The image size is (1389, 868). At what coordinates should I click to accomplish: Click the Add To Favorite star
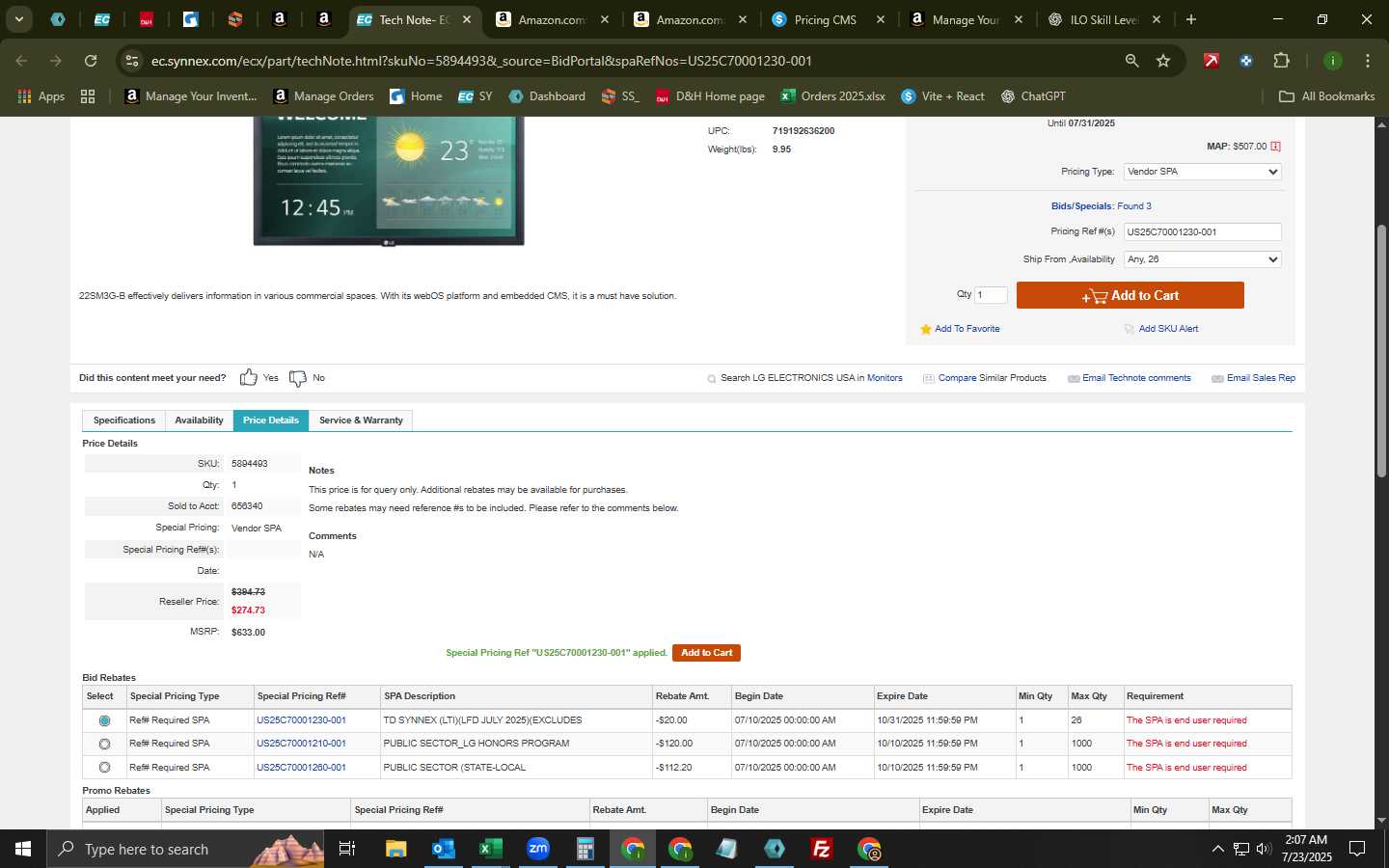point(926,329)
